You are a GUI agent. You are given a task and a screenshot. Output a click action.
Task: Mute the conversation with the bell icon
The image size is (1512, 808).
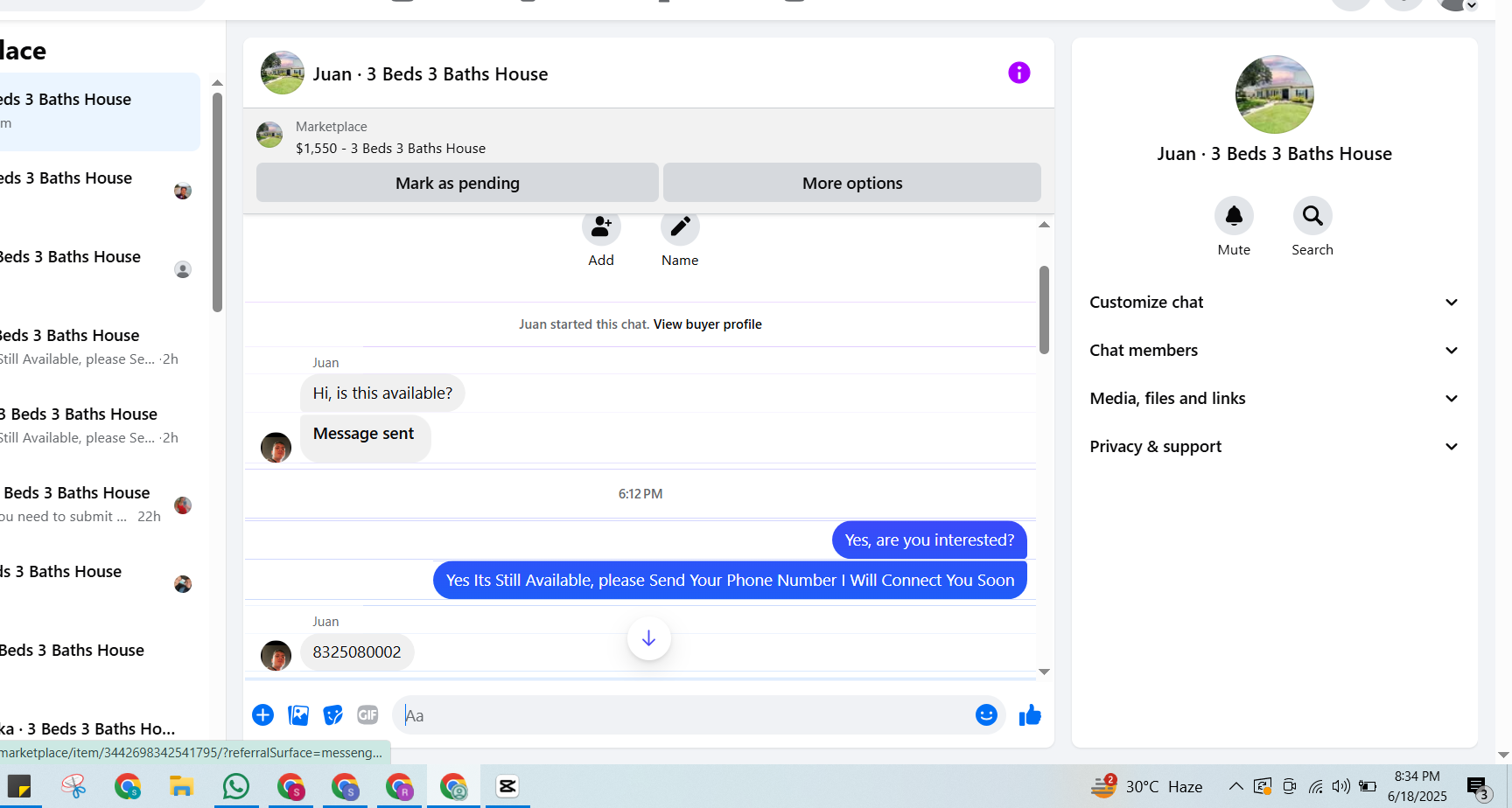1234,216
